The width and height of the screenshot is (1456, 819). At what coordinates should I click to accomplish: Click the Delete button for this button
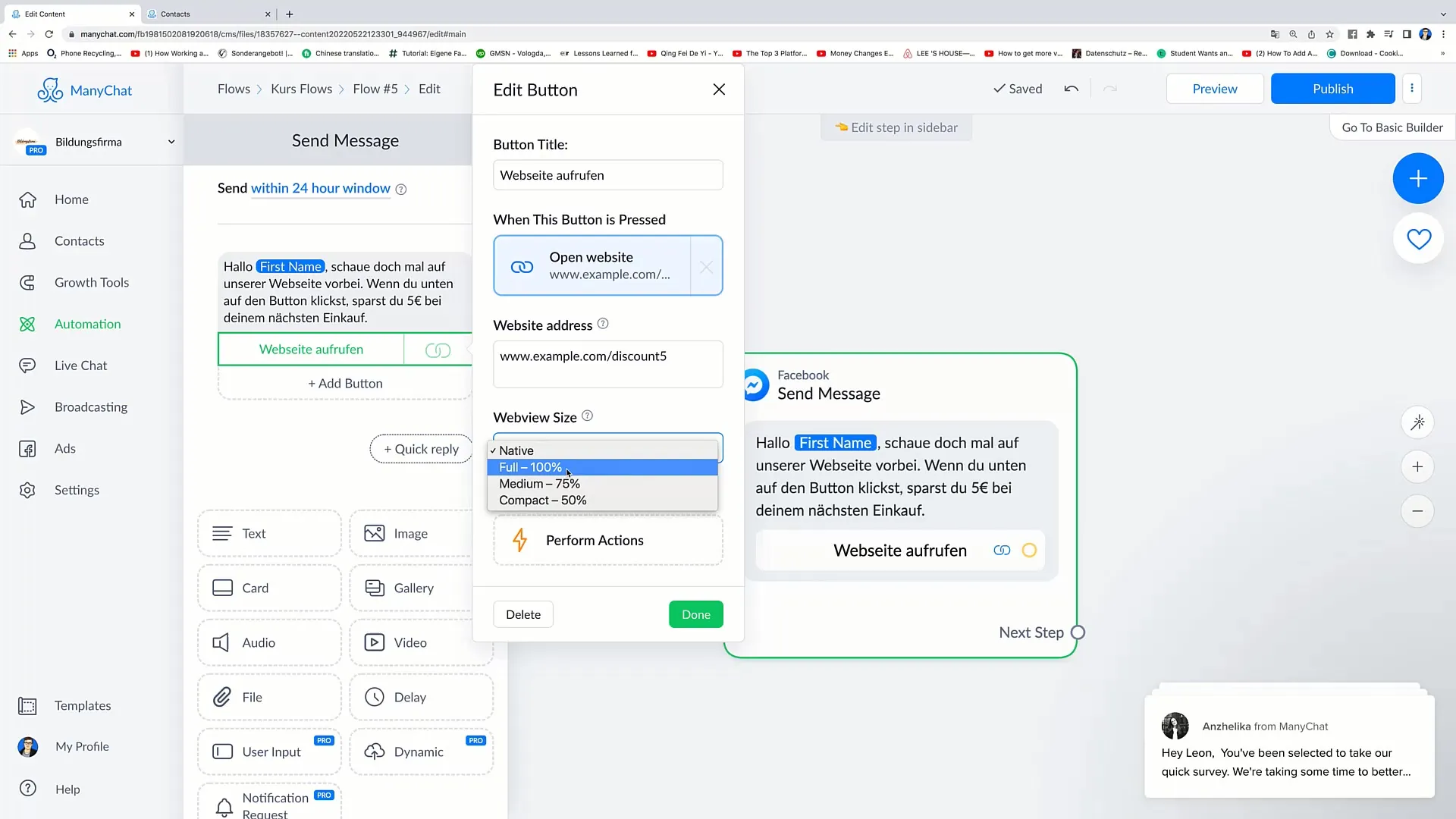[x=523, y=614]
